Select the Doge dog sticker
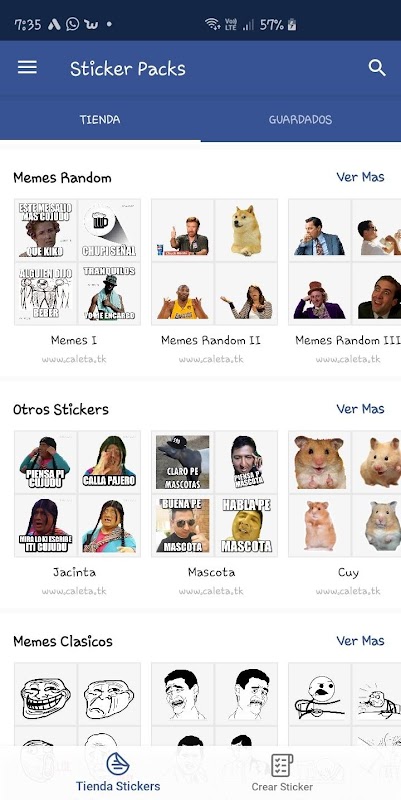Viewport: 401px width, 800px height. click(246, 230)
